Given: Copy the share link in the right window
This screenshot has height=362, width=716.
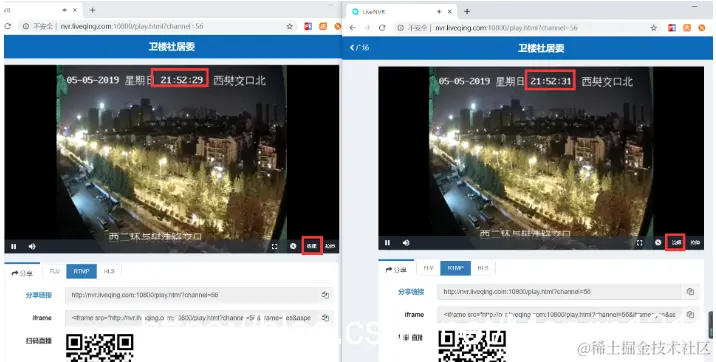Looking at the screenshot, I should tap(690, 291).
